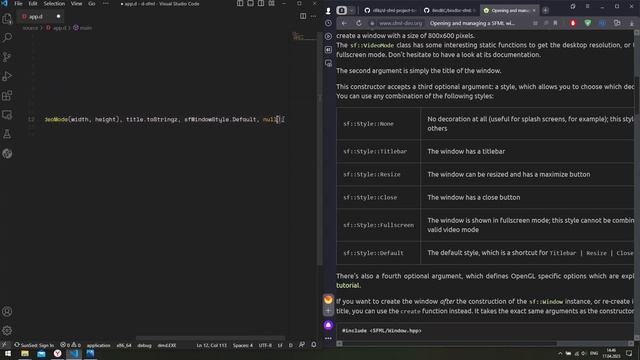This screenshot has height=360, width=640.
Task: Click the Ln 12, Col 113 cursor position indicator
Action: [x=211, y=345]
